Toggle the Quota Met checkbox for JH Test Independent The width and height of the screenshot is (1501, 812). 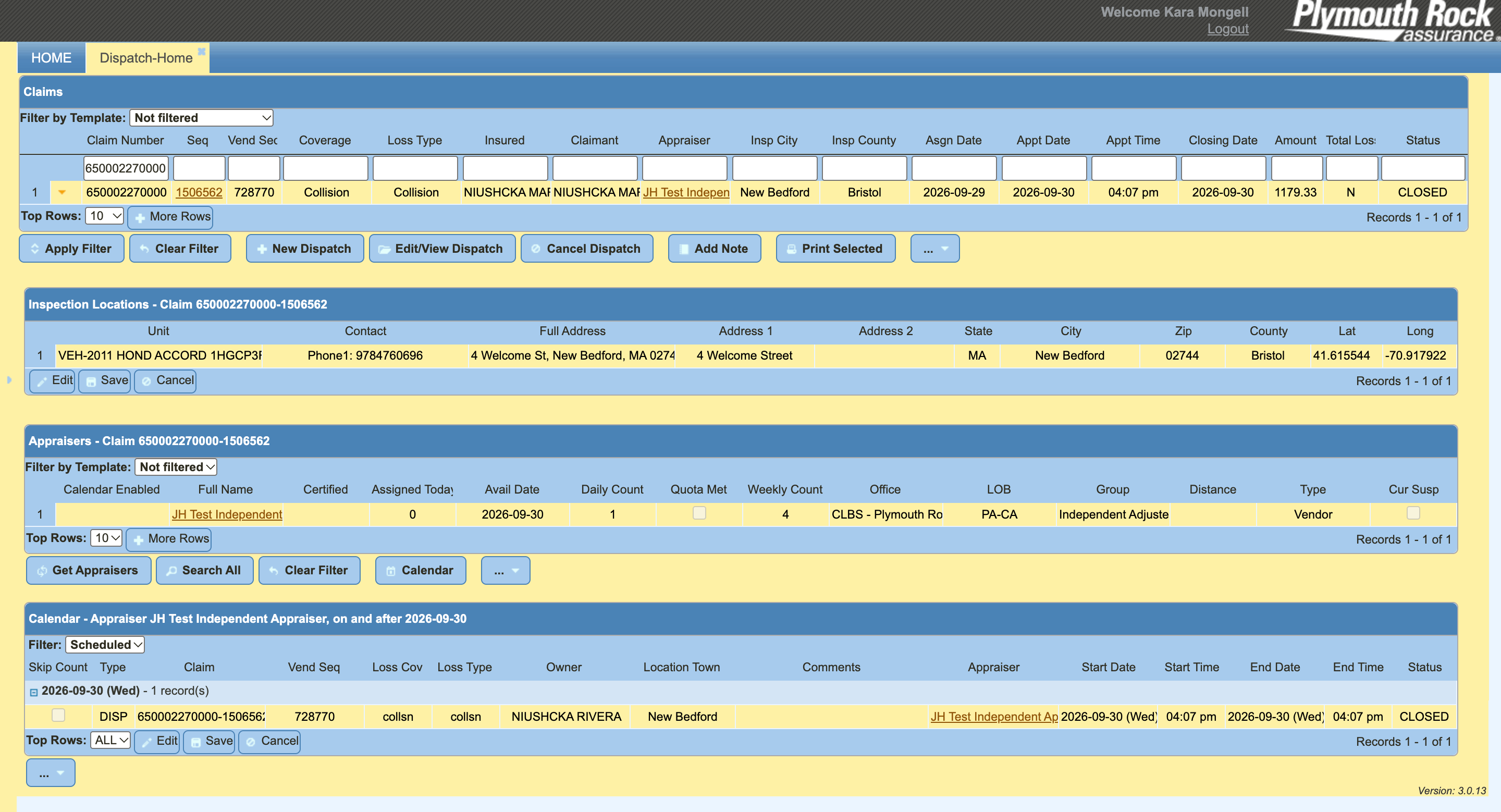(x=698, y=513)
